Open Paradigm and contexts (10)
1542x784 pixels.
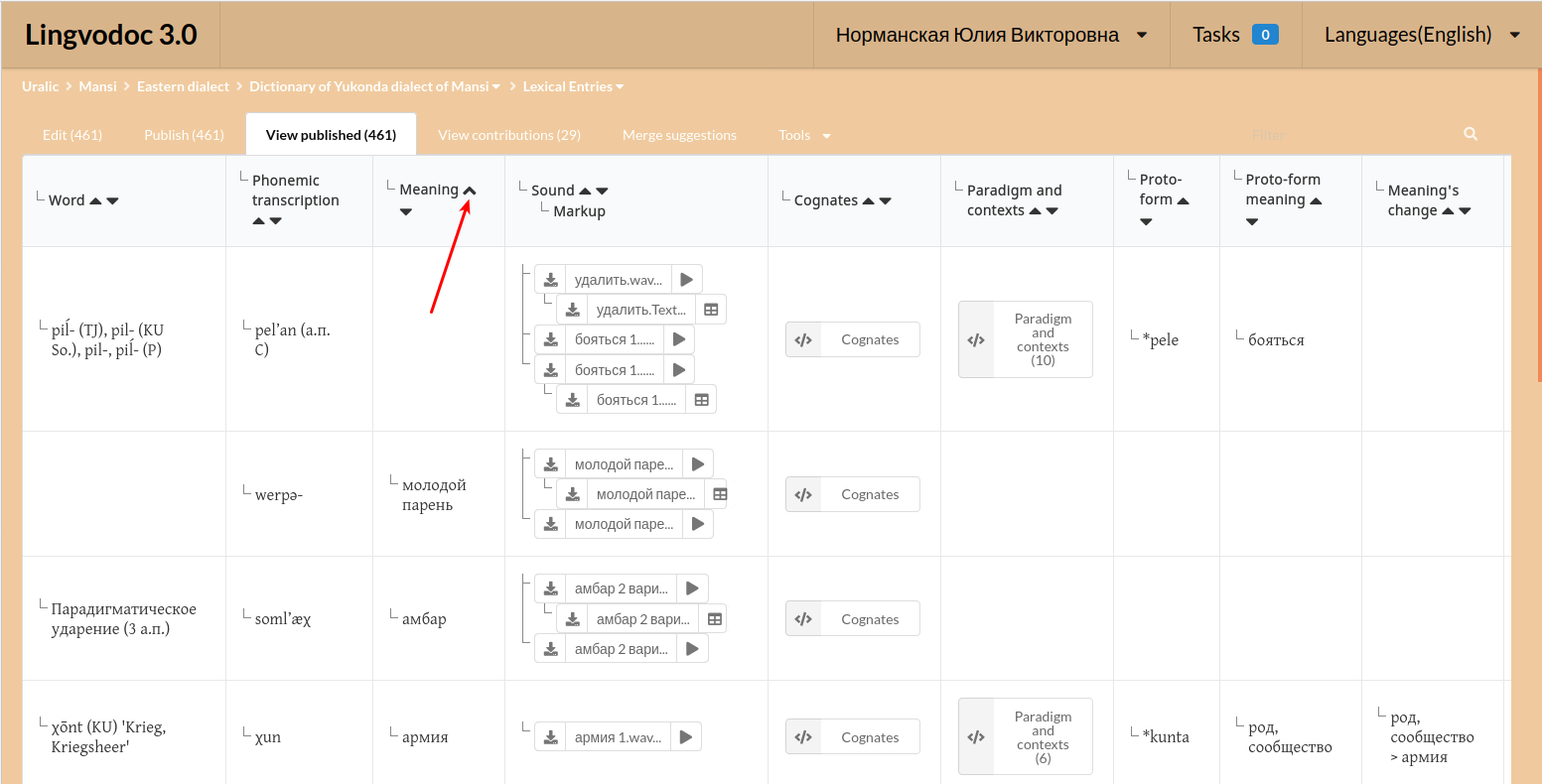point(1025,339)
